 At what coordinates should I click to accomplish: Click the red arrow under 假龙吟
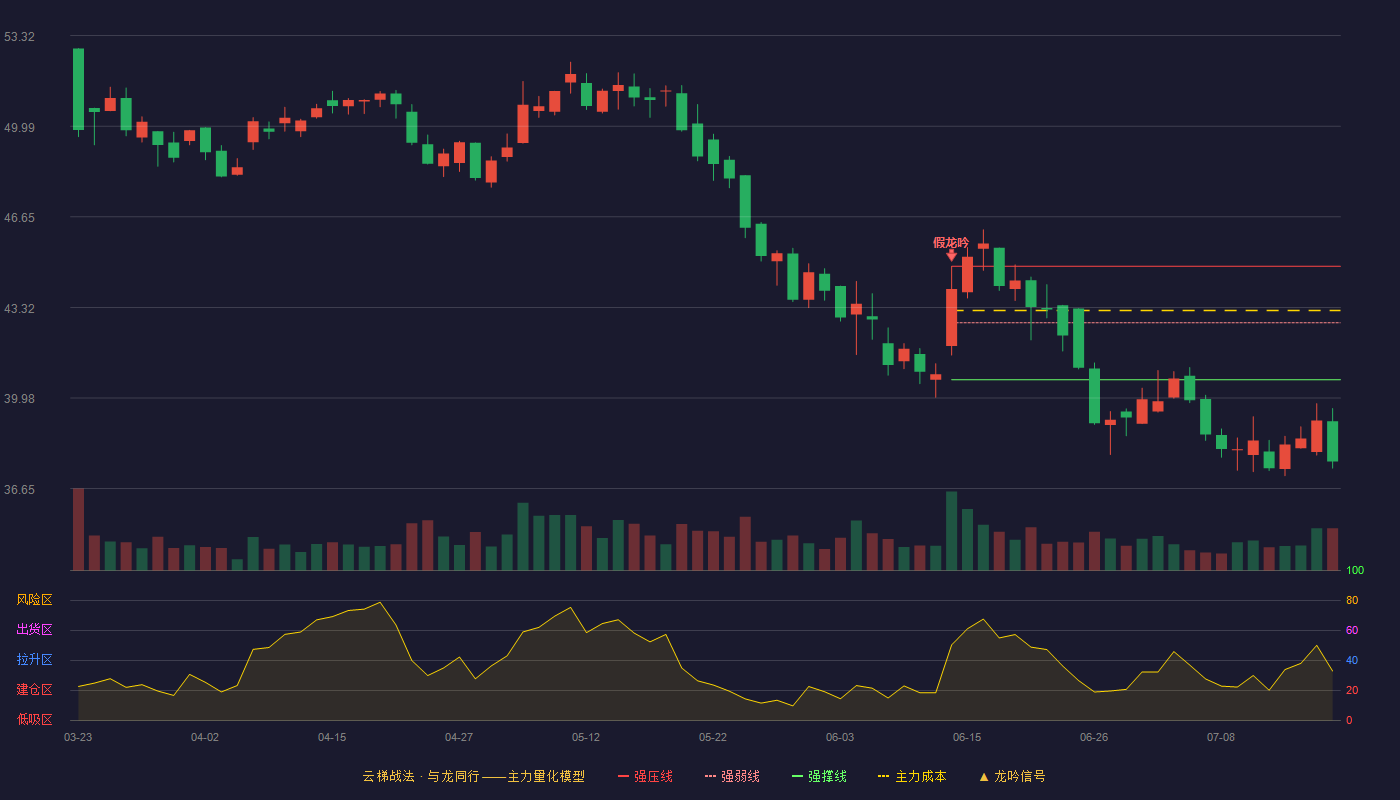pyautogui.click(x=951, y=256)
